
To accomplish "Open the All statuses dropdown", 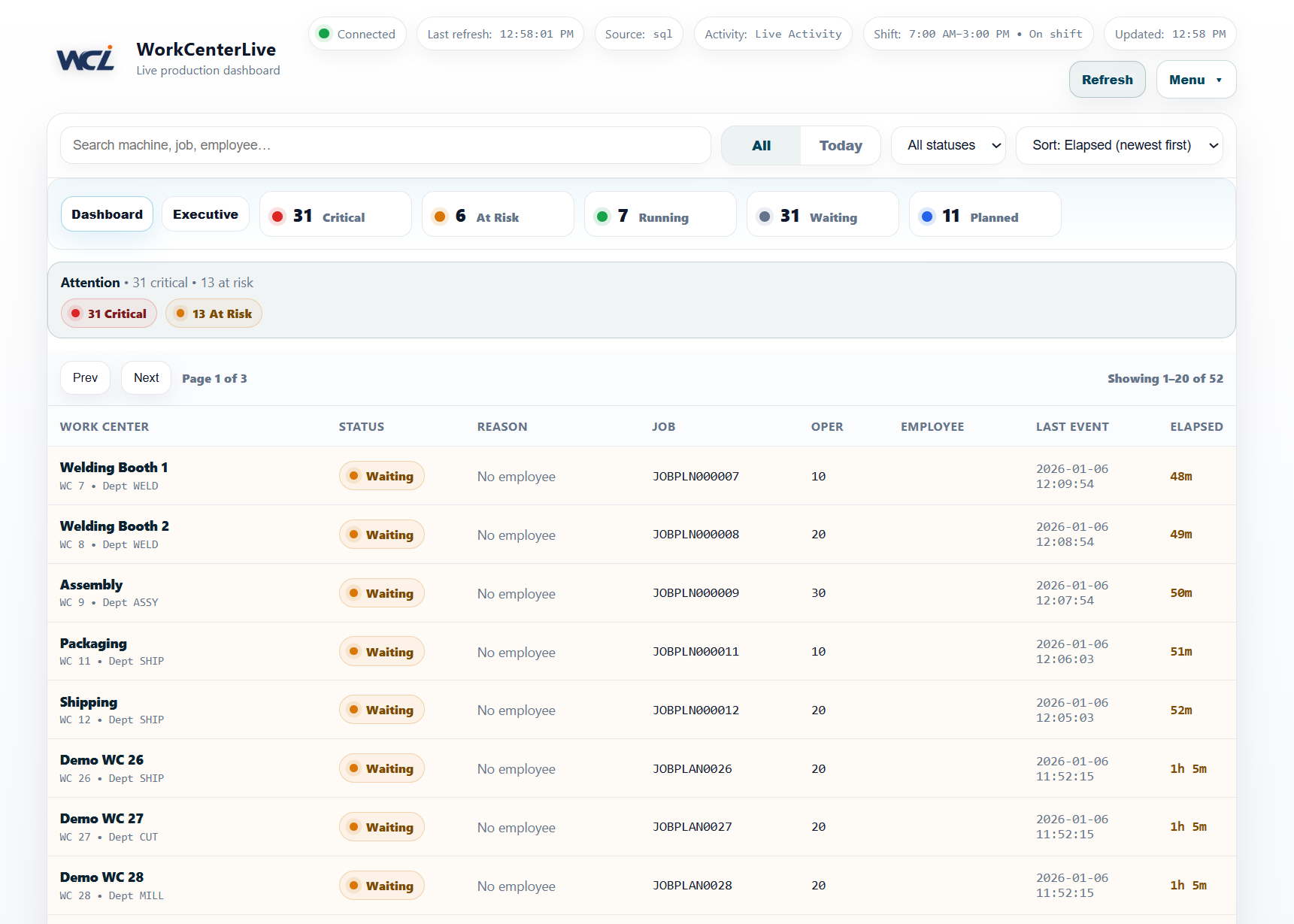I will tap(948, 145).
